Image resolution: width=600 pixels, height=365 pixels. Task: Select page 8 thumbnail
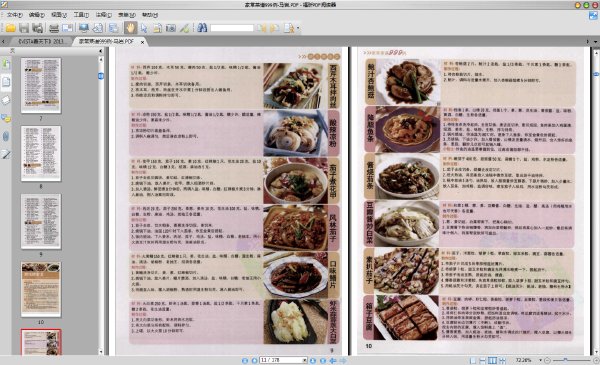point(41,153)
